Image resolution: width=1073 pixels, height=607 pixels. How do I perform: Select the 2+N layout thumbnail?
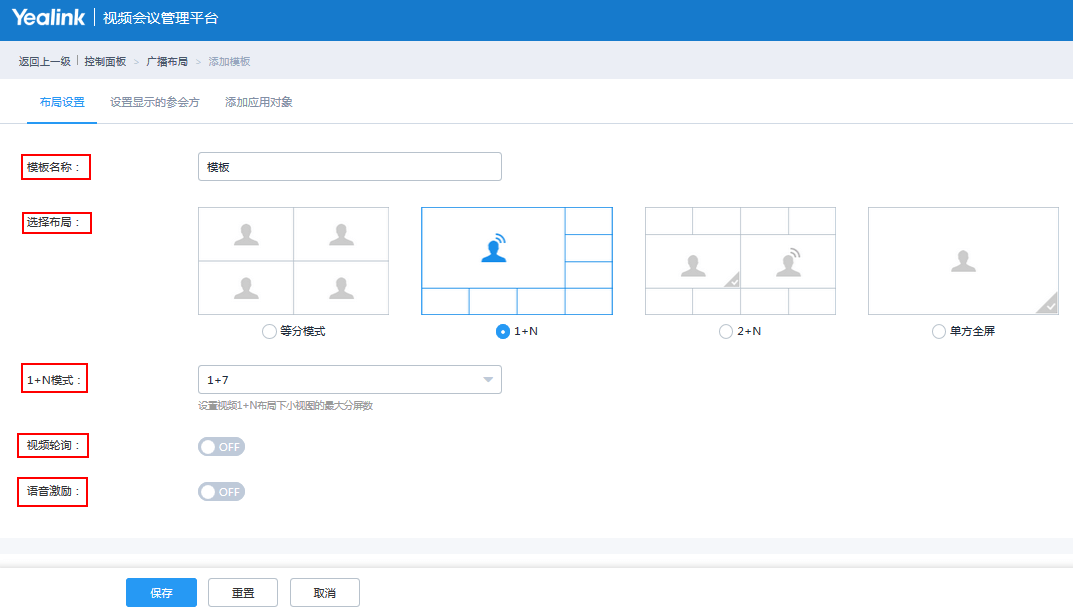(740, 261)
